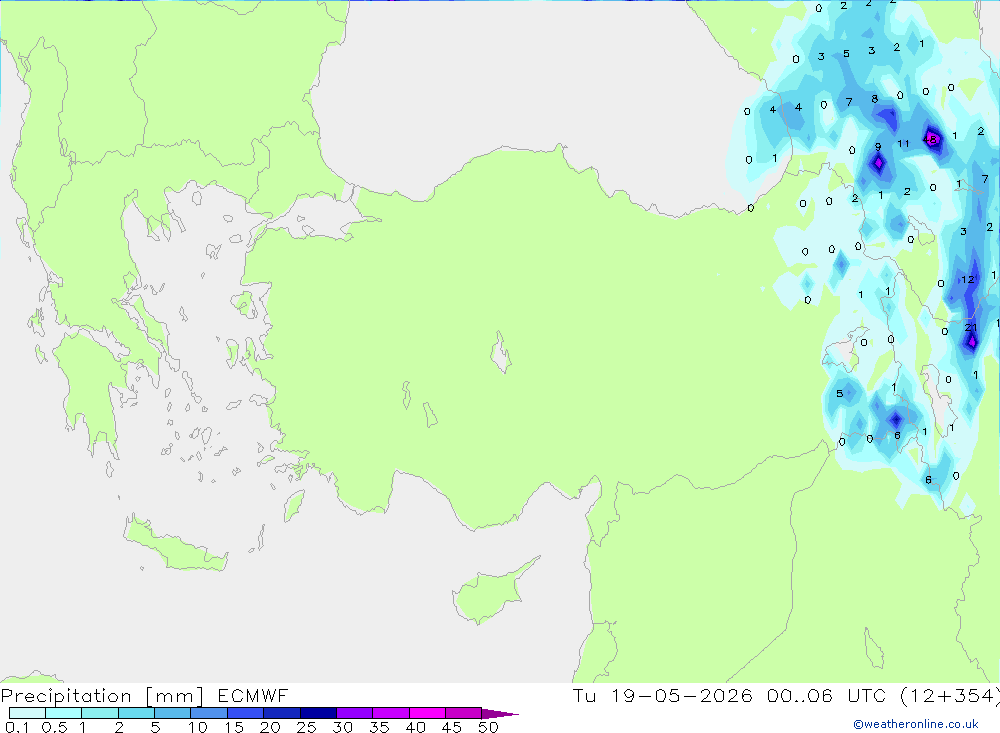Viewport: 1000px width, 733px height.
Task: Click the '25' legend scale label
Action: [x=306, y=727]
